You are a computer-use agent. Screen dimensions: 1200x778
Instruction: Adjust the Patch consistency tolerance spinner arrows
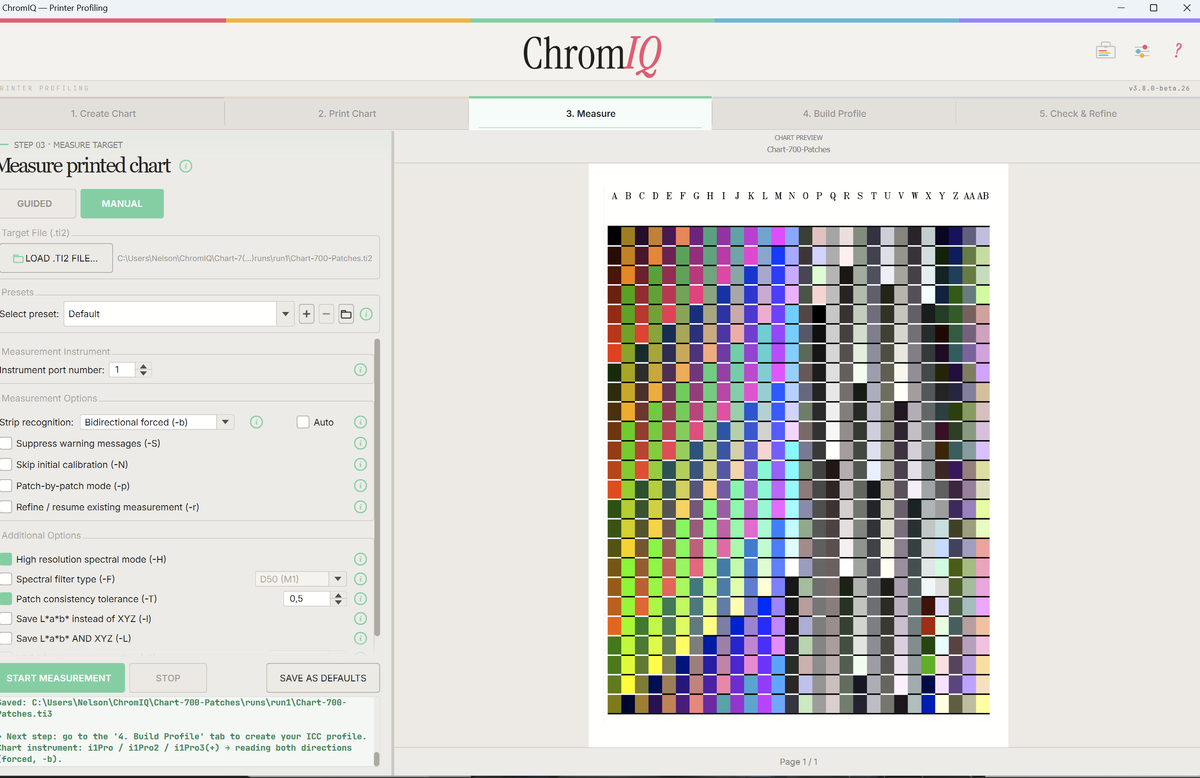[338, 599]
